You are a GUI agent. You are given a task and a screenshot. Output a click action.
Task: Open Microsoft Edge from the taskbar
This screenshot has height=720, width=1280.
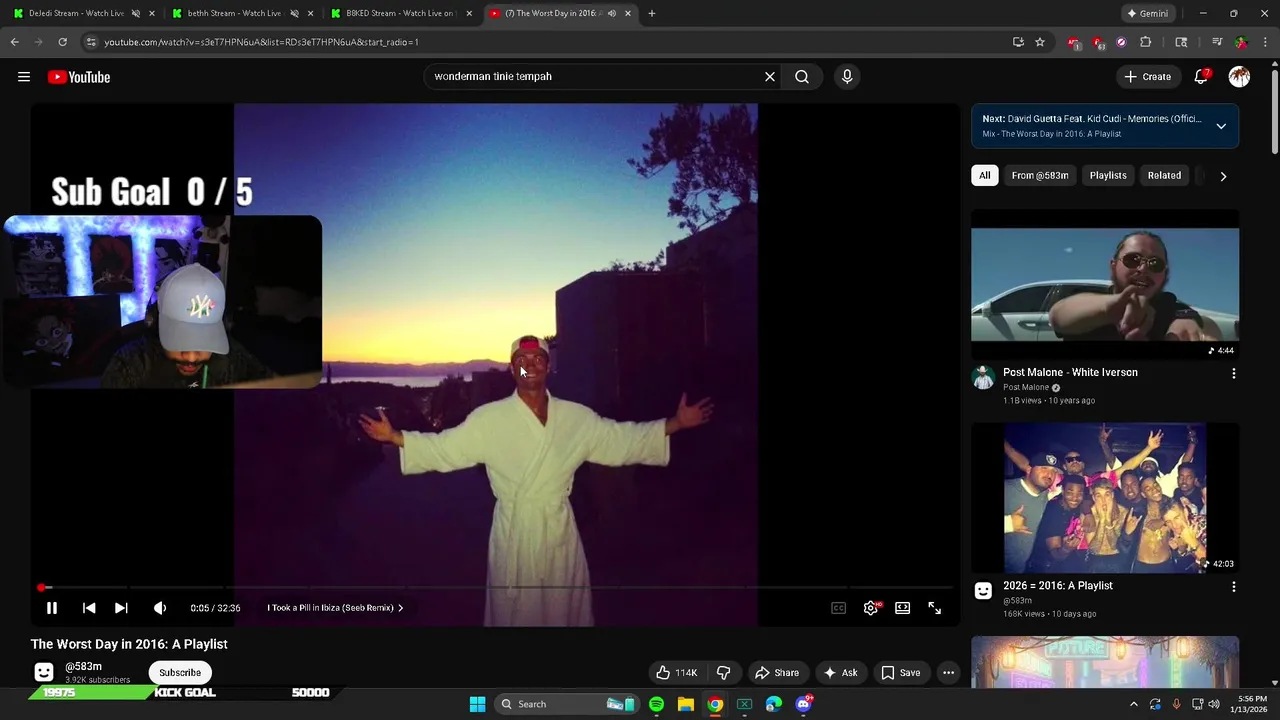(774, 704)
